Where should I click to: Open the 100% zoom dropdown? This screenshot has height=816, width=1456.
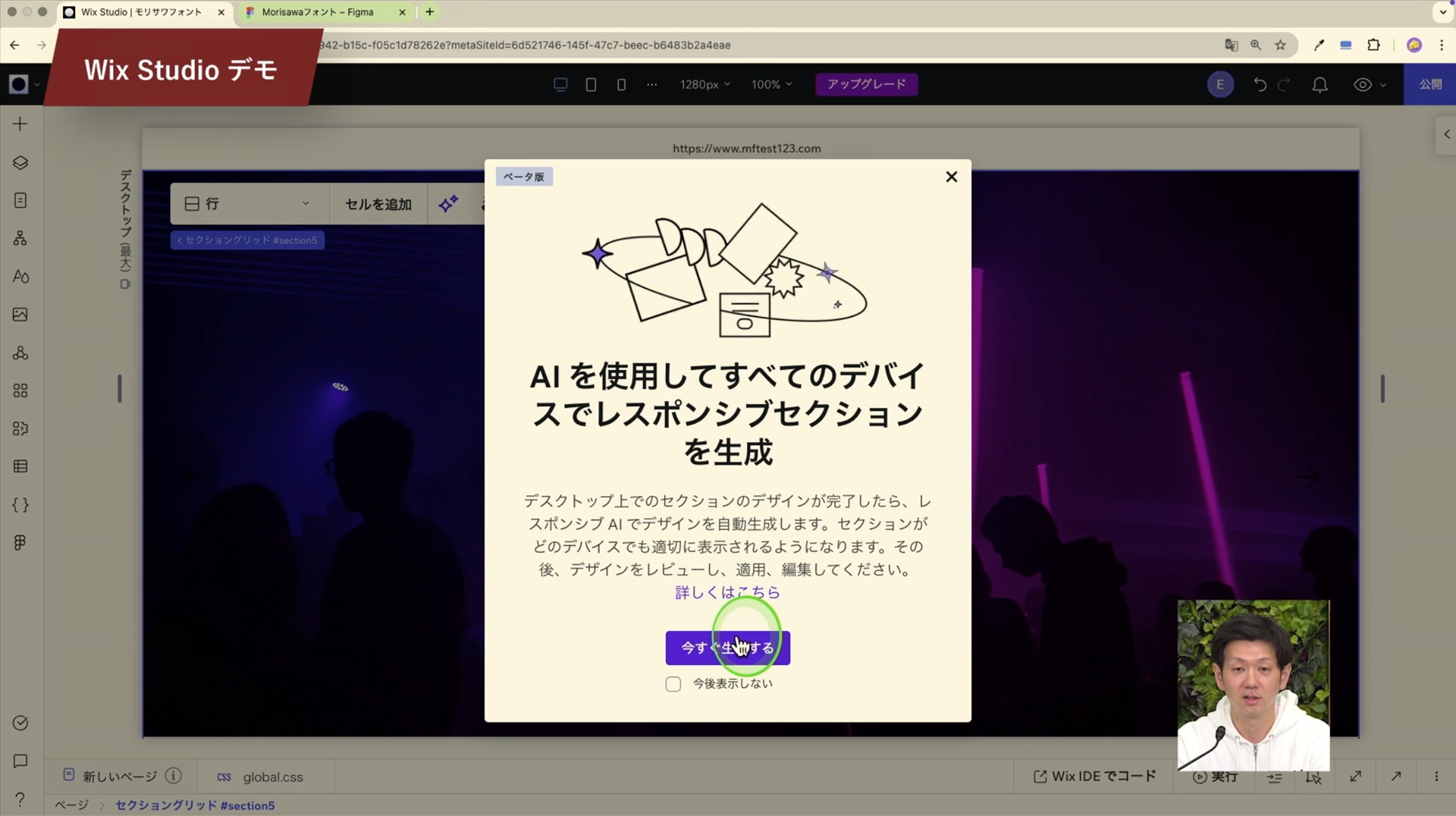click(771, 84)
